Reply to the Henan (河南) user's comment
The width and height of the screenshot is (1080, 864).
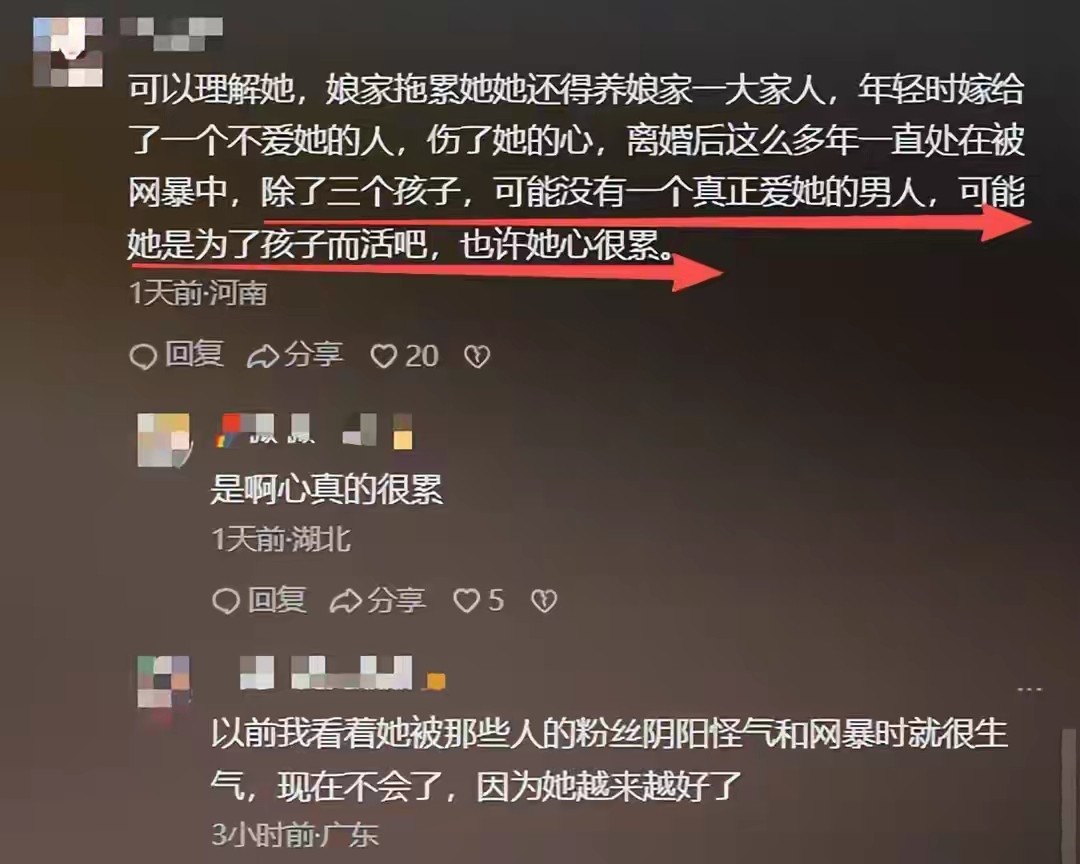176,355
